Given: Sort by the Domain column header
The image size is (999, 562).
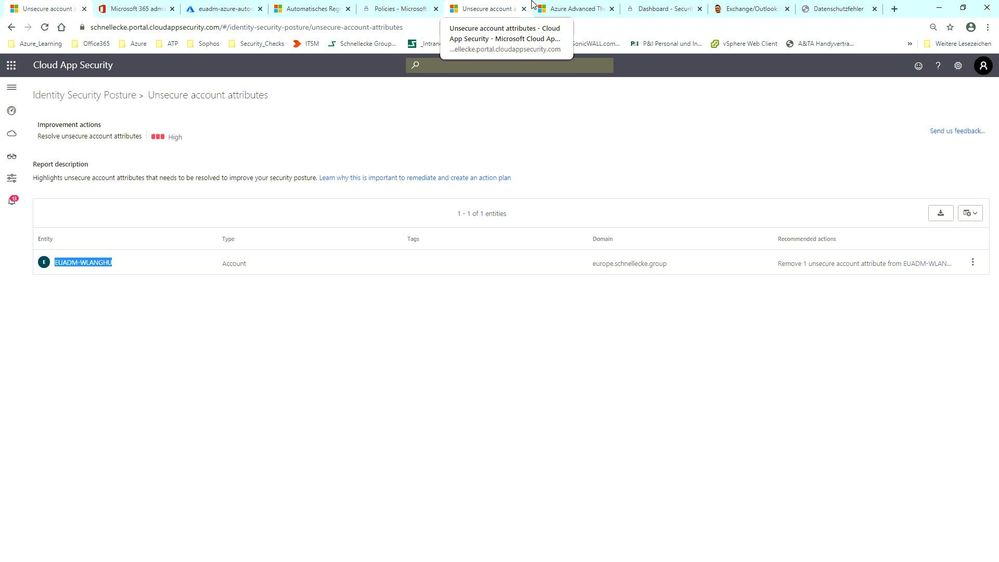Looking at the screenshot, I should tap(602, 239).
